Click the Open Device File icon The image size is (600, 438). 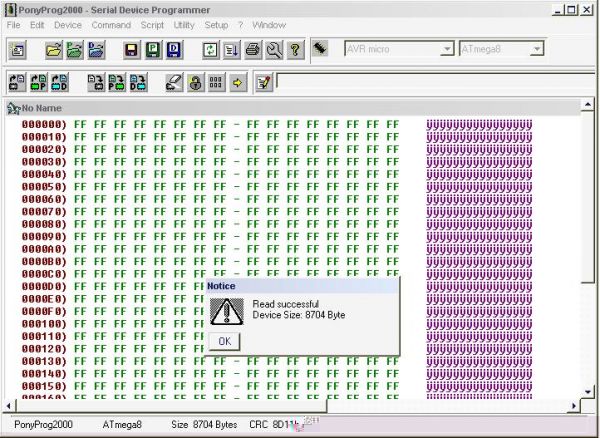[54, 49]
